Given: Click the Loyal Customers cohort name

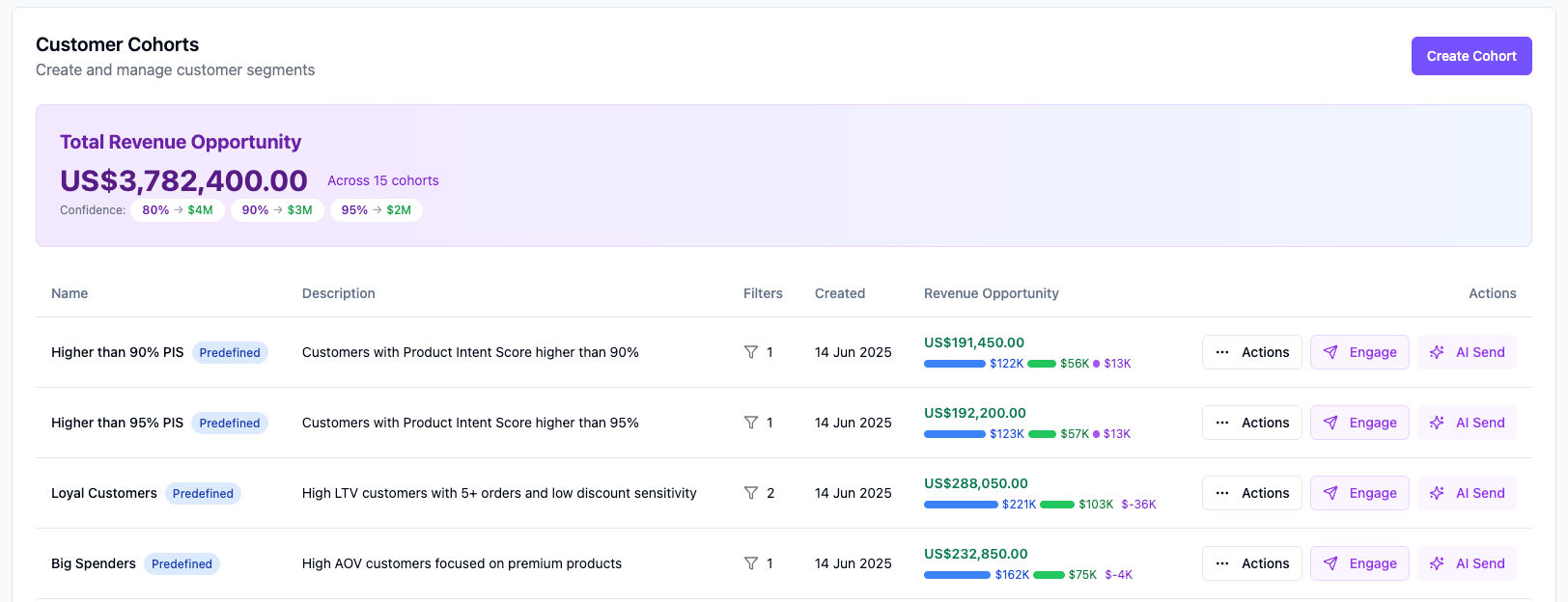Looking at the screenshot, I should pos(104,493).
